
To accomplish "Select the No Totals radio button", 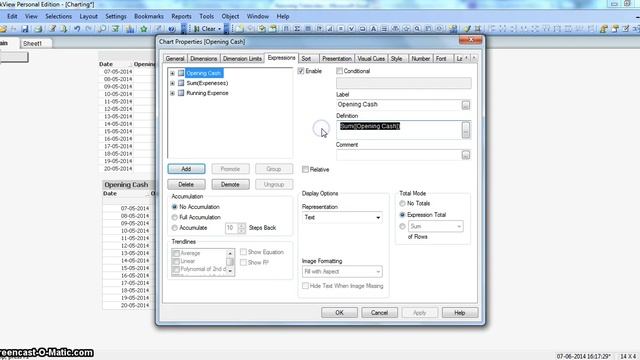I will 402,203.
